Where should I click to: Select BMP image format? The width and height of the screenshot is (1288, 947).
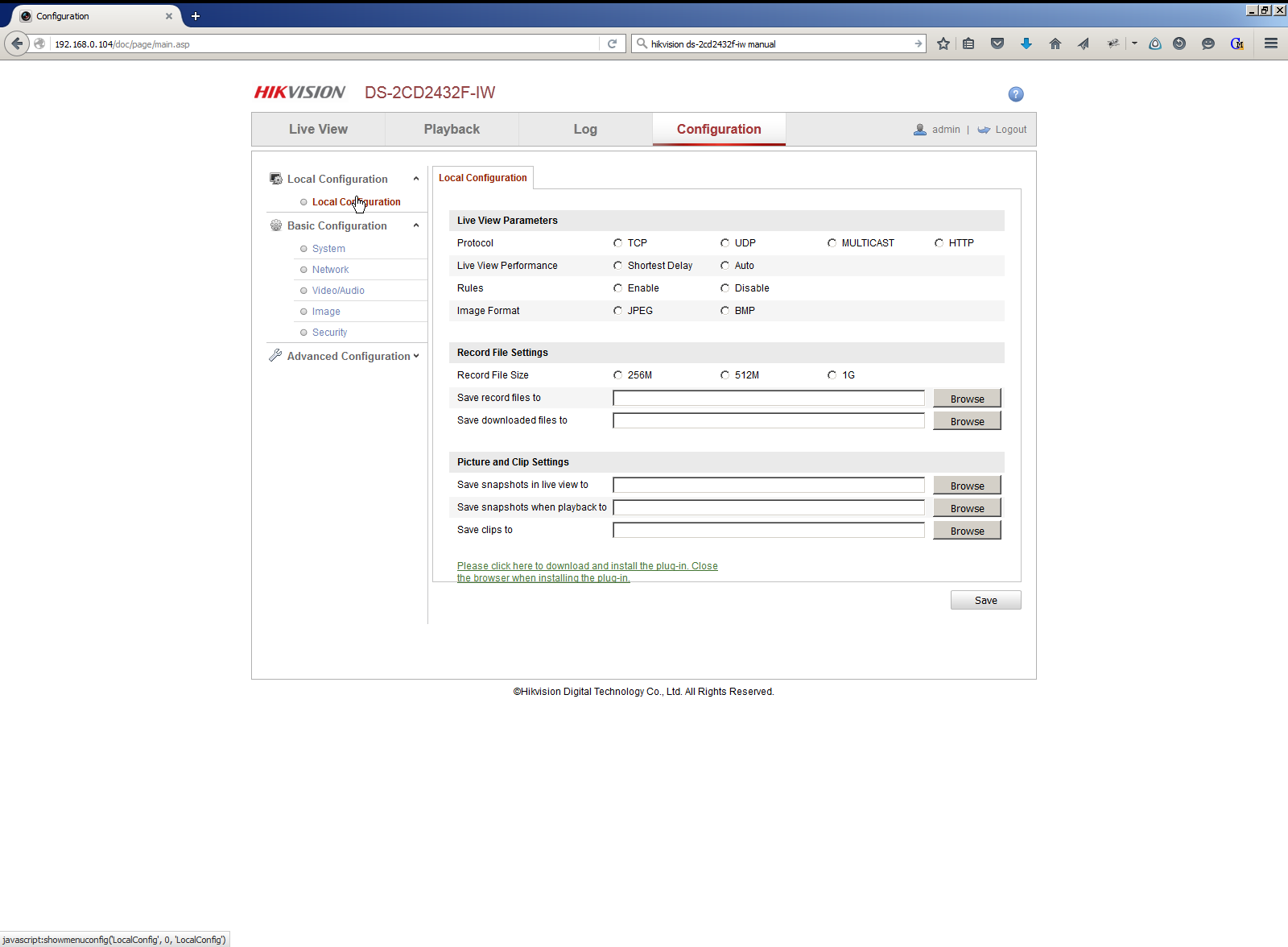coord(724,311)
